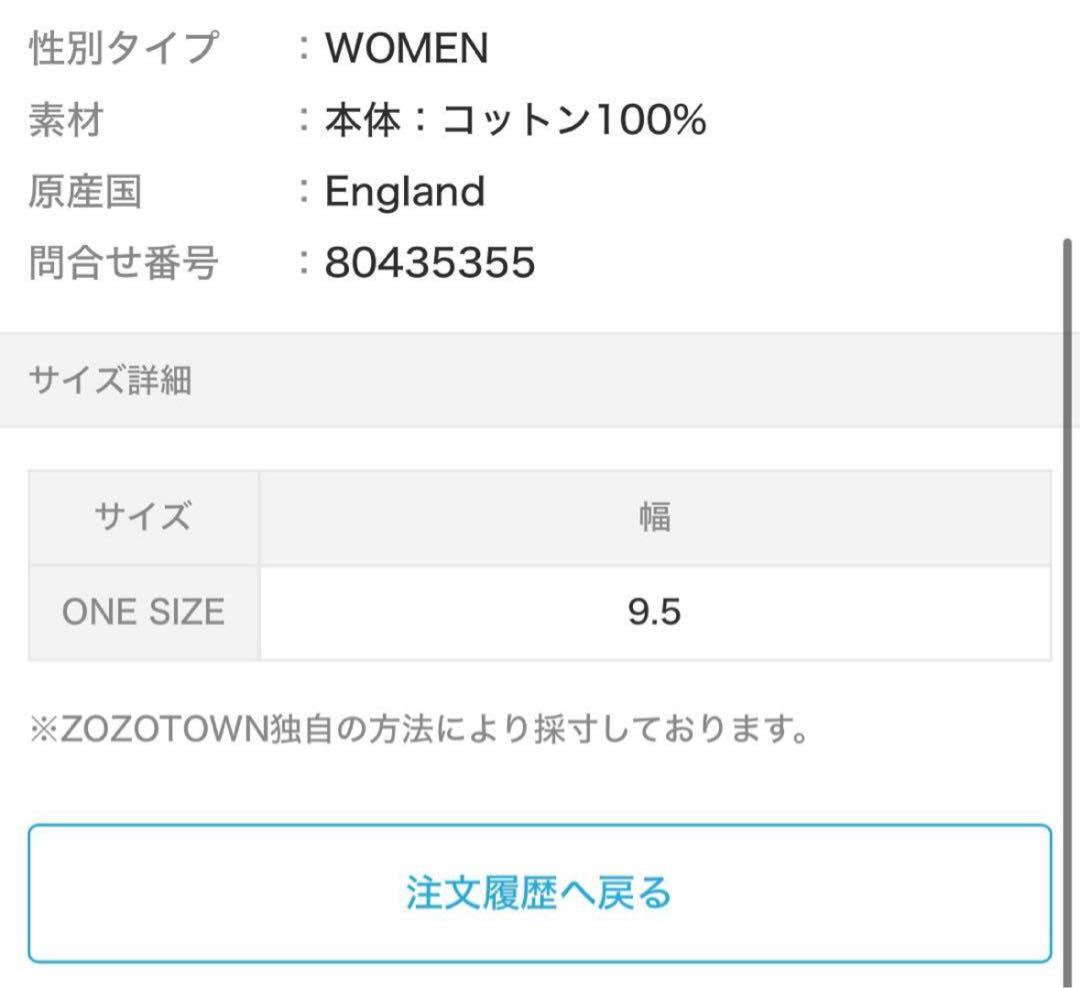Select the ONE SIZE table cell
This screenshot has height=988, width=1080.
(x=143, y=612)
